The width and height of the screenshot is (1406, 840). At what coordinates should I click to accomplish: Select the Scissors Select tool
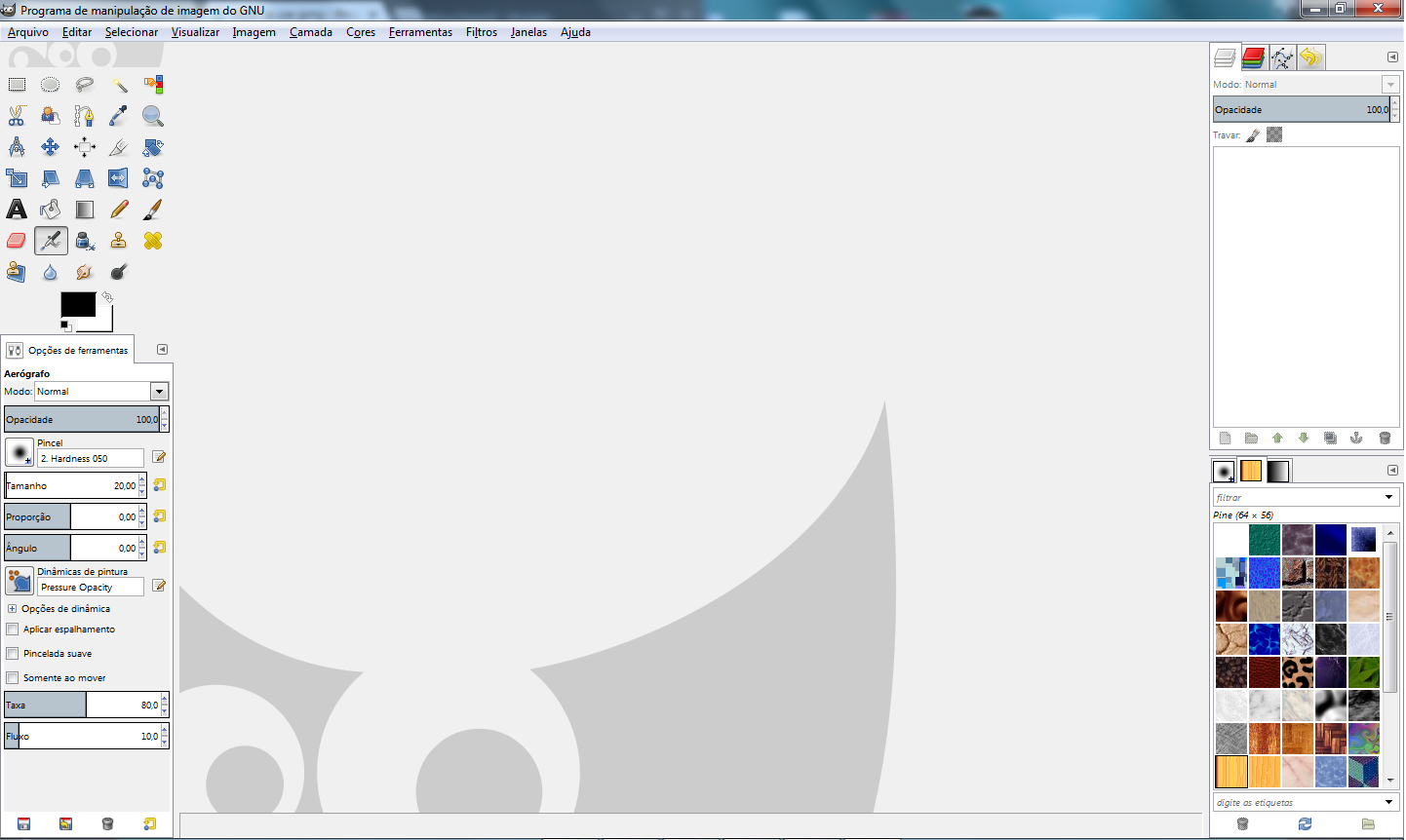[x=17, y=116]
